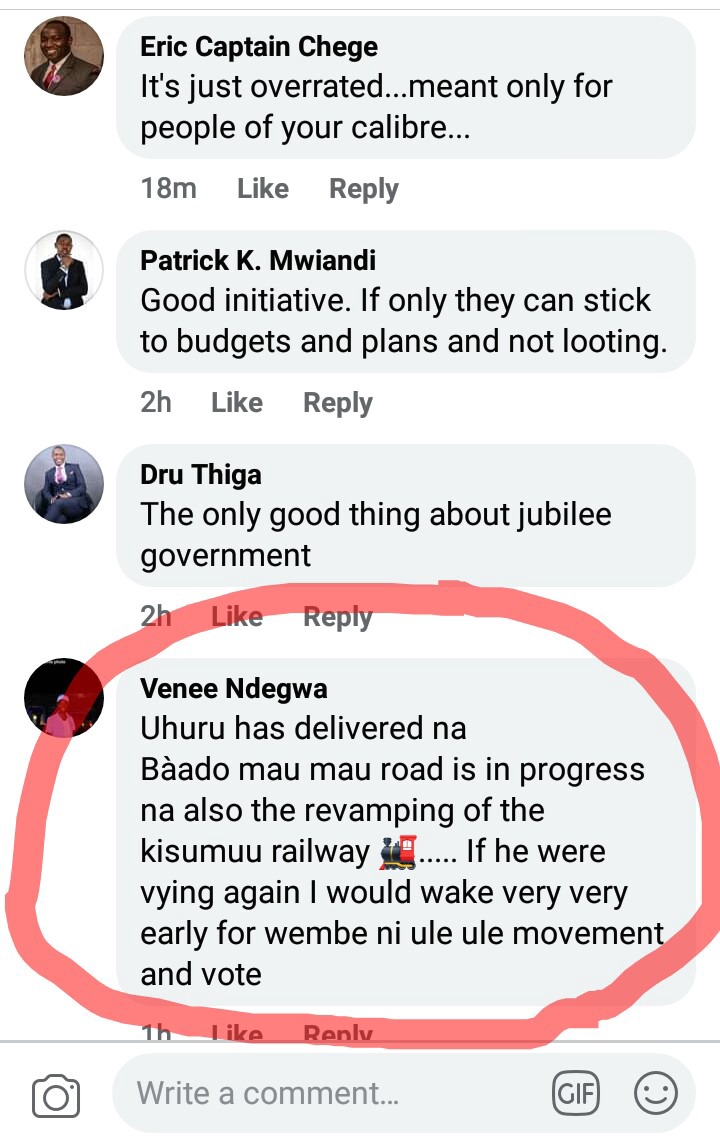
Task: Click the Write a comment field
Action: 403,1093
